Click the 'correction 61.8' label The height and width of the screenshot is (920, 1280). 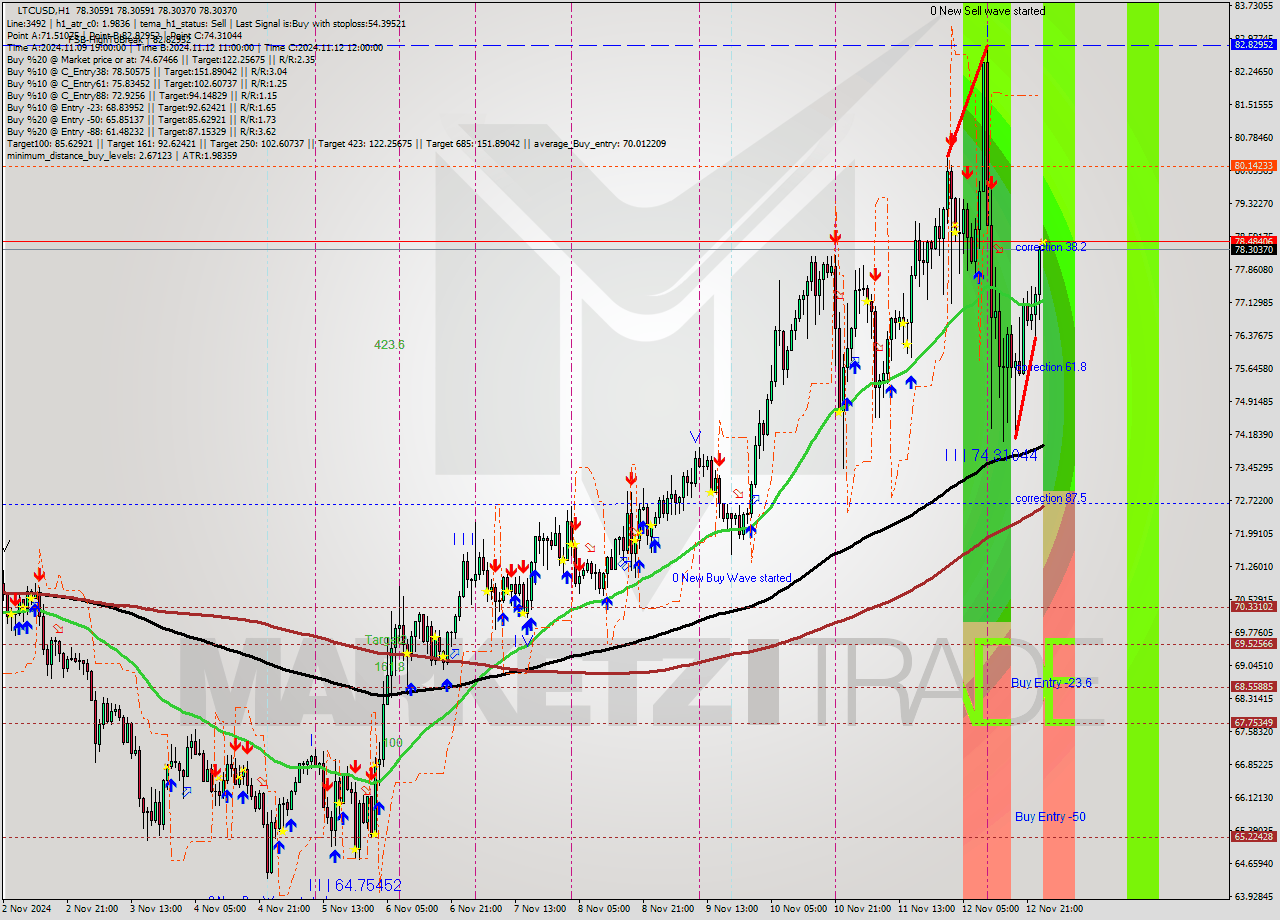coord(1051,367)
